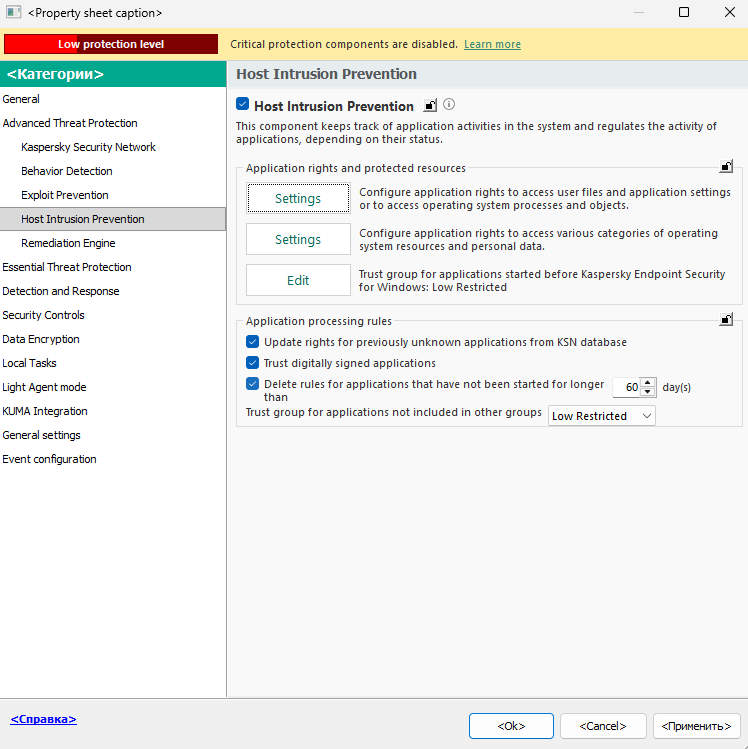Increase days value with up arrow

[x=648, y=382]
